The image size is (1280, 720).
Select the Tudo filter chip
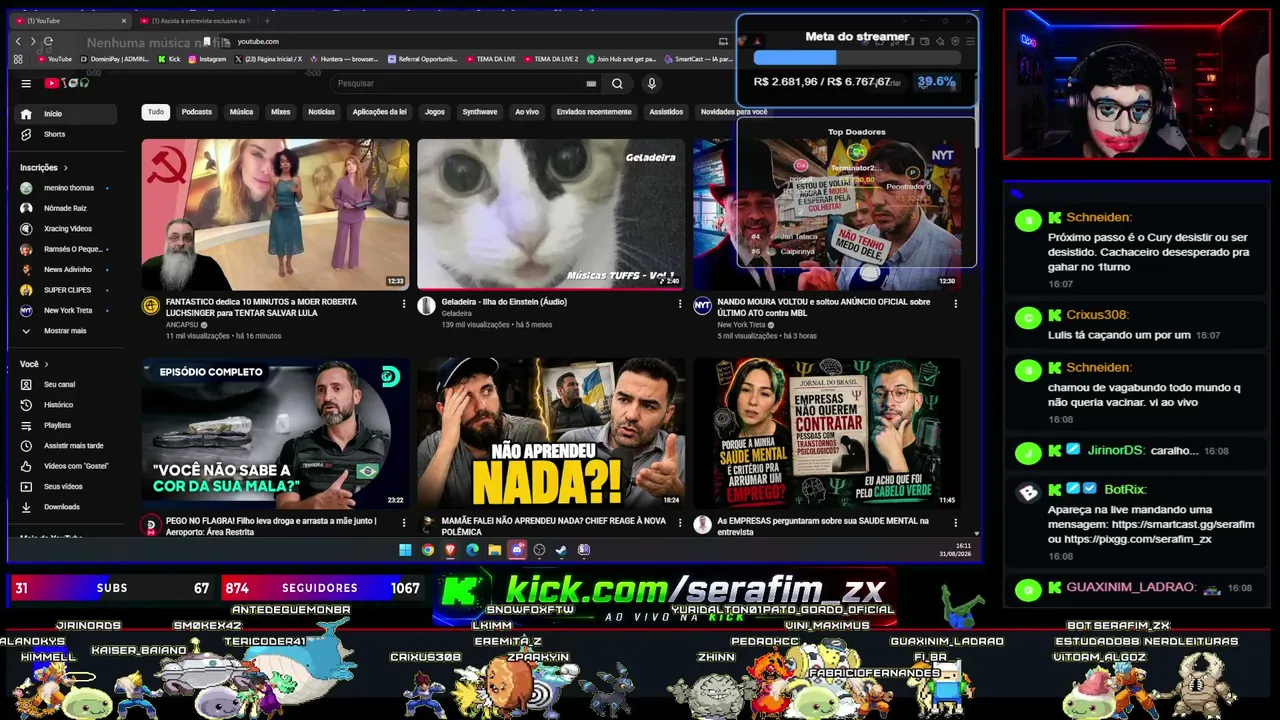(x=156, y=112)
